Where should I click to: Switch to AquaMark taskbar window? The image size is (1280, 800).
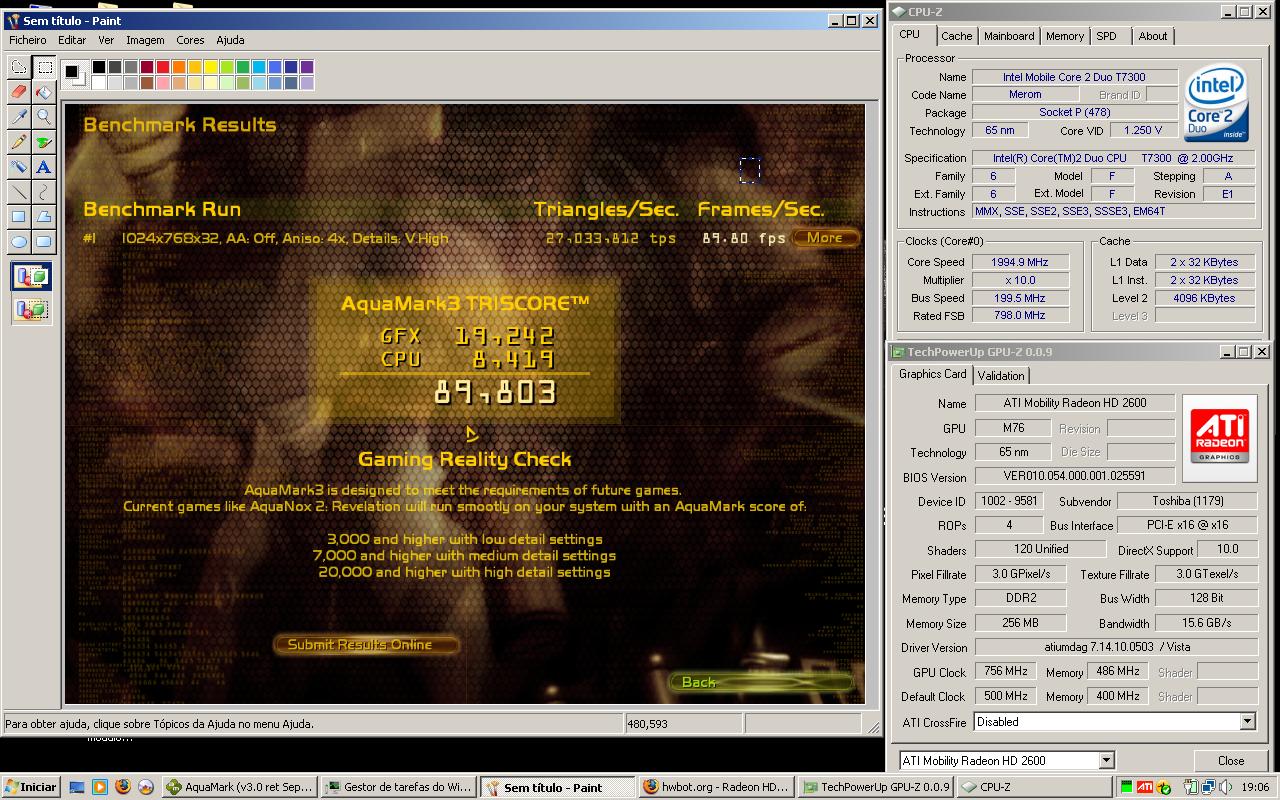pyautogui.click(x=239, y=787)
